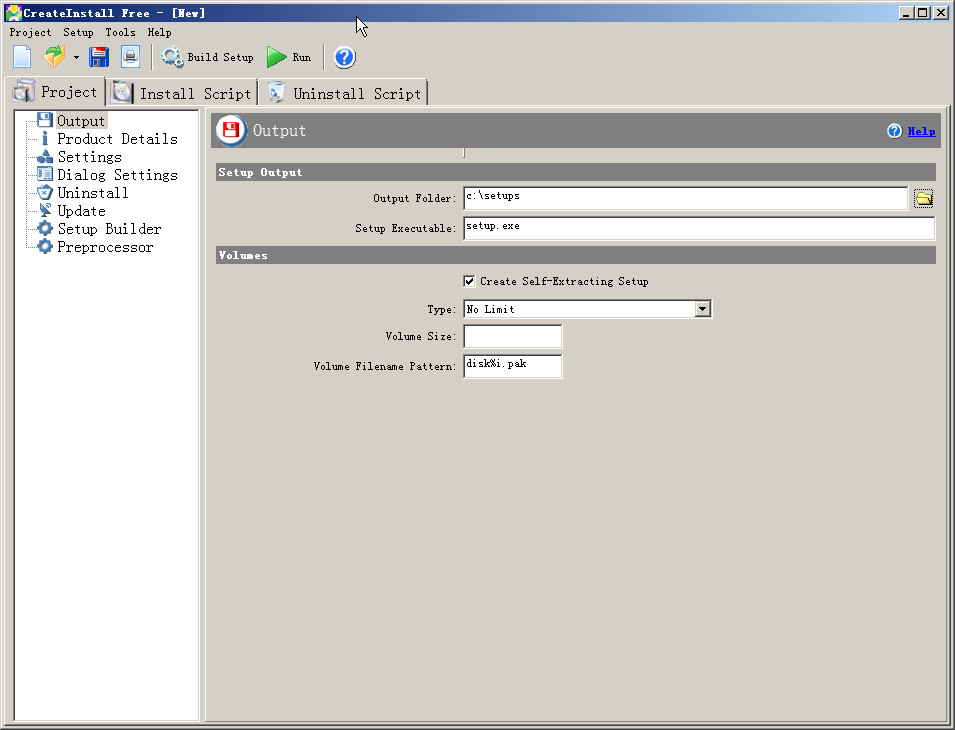955x730 pixels.
Task: Switch to the Install Script tab
Action: [182, 93]
